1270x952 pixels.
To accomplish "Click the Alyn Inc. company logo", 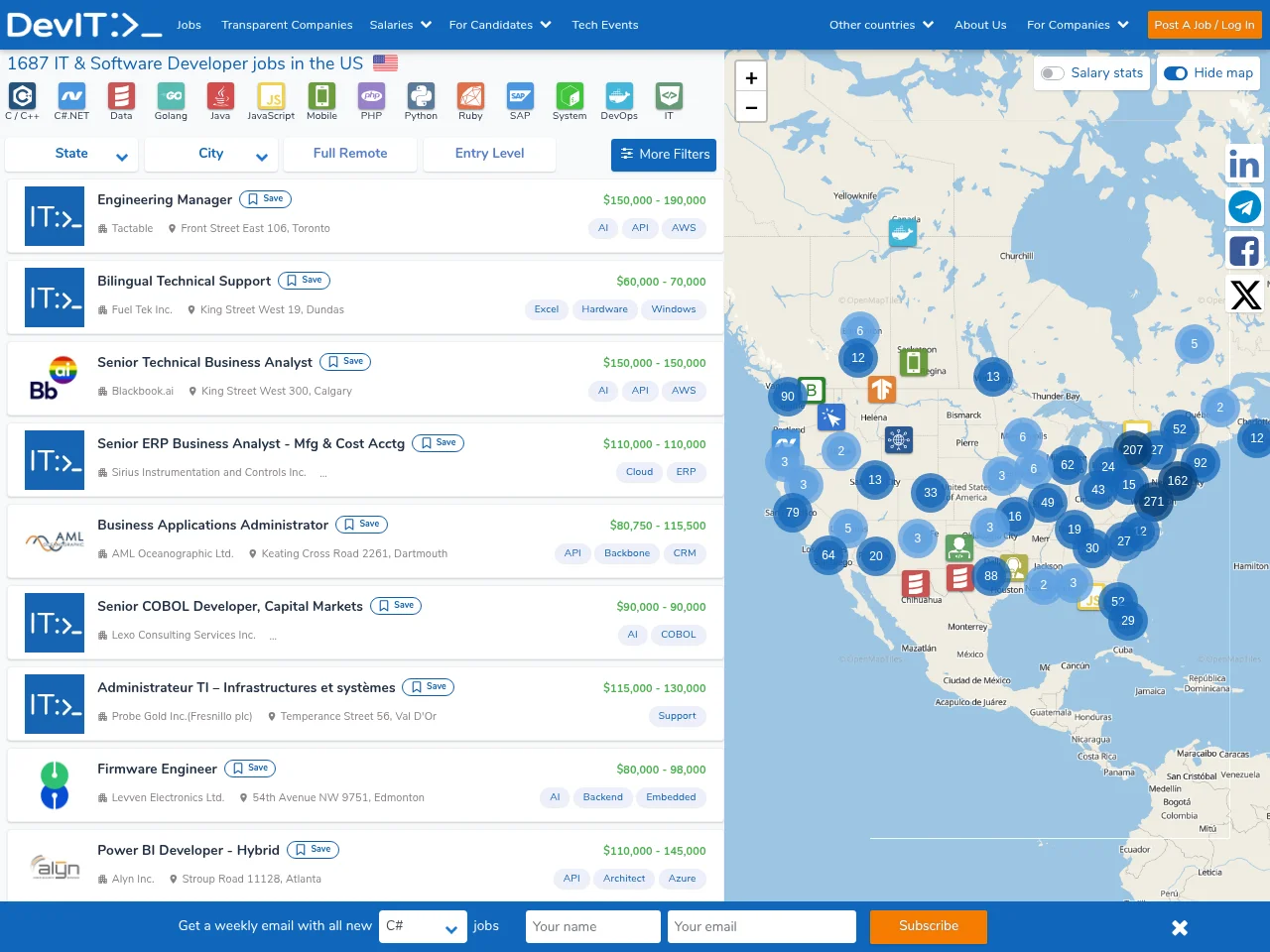I will (55, 867).
